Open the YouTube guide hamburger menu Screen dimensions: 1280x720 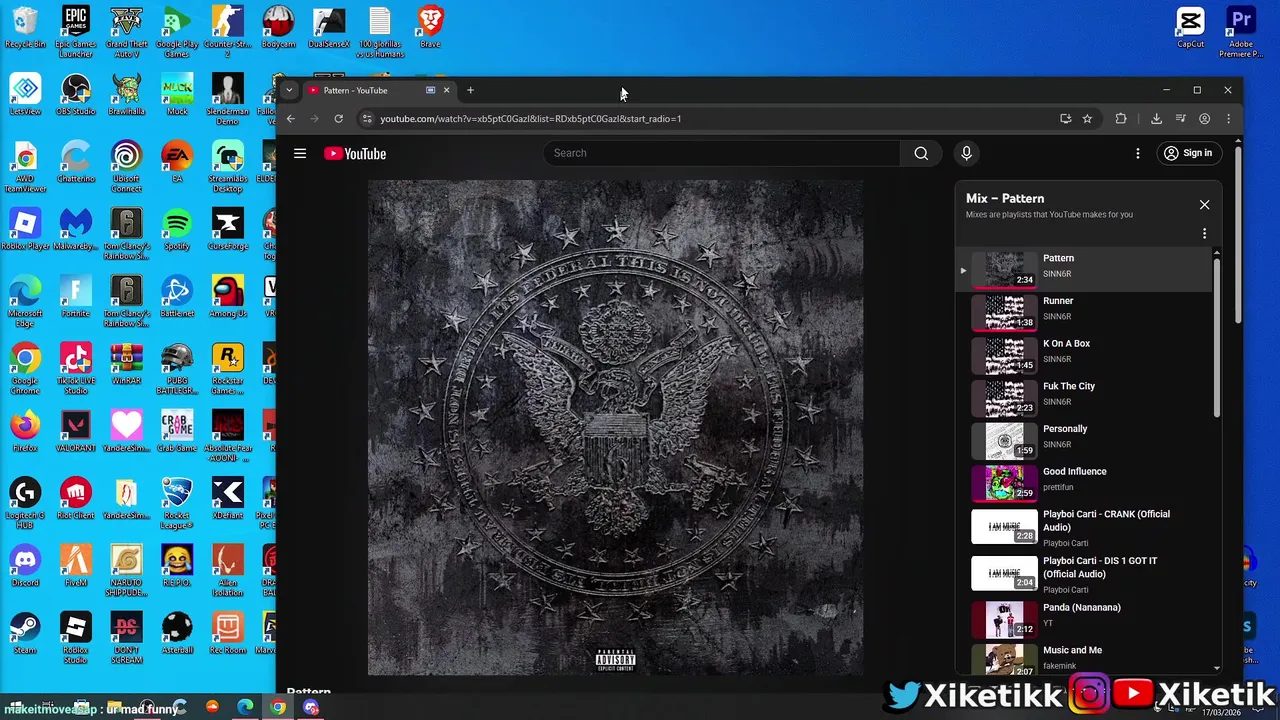point(299,153)
